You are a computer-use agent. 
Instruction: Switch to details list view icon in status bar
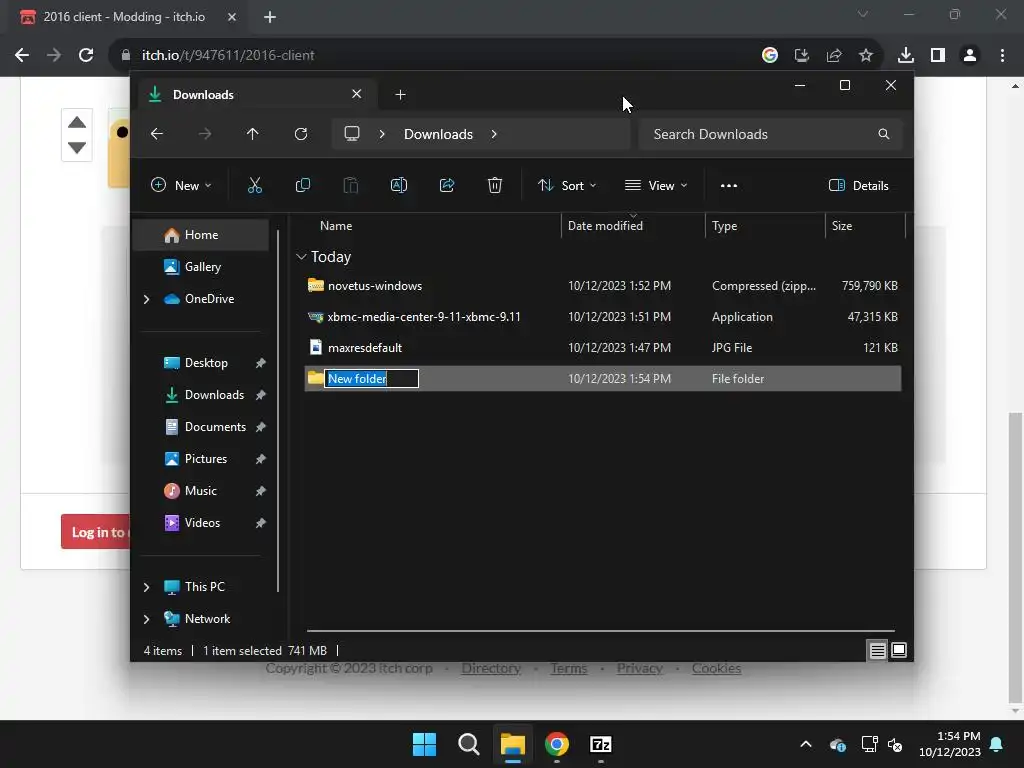[877, 650]
